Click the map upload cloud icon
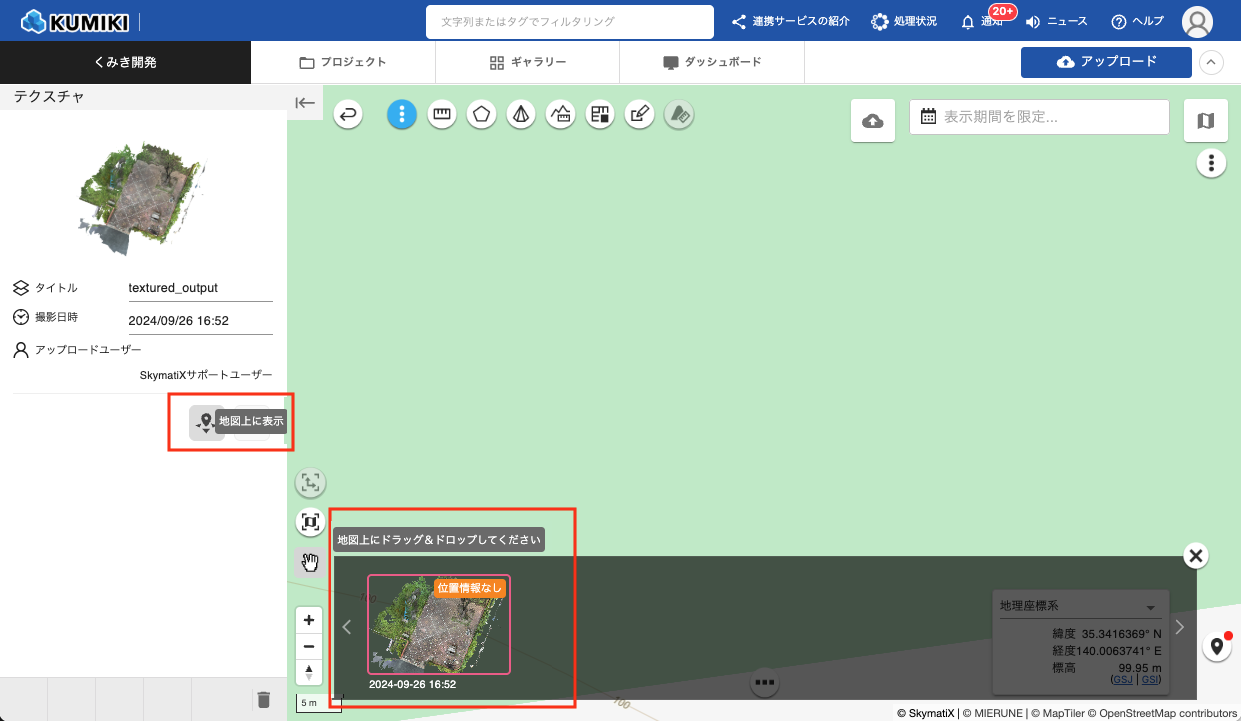The image size is (1241, 721). pyautogui.click(x=872, y=121)
